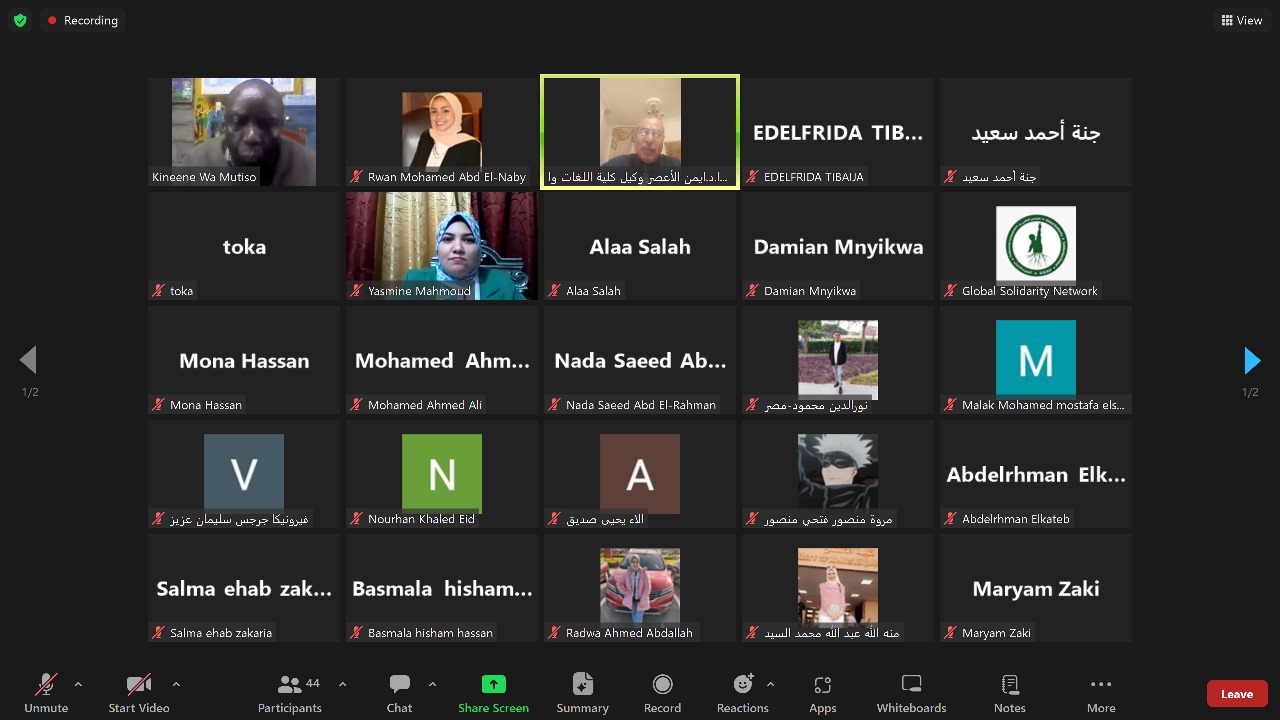Open the More options menu

tap(1101, 692)
